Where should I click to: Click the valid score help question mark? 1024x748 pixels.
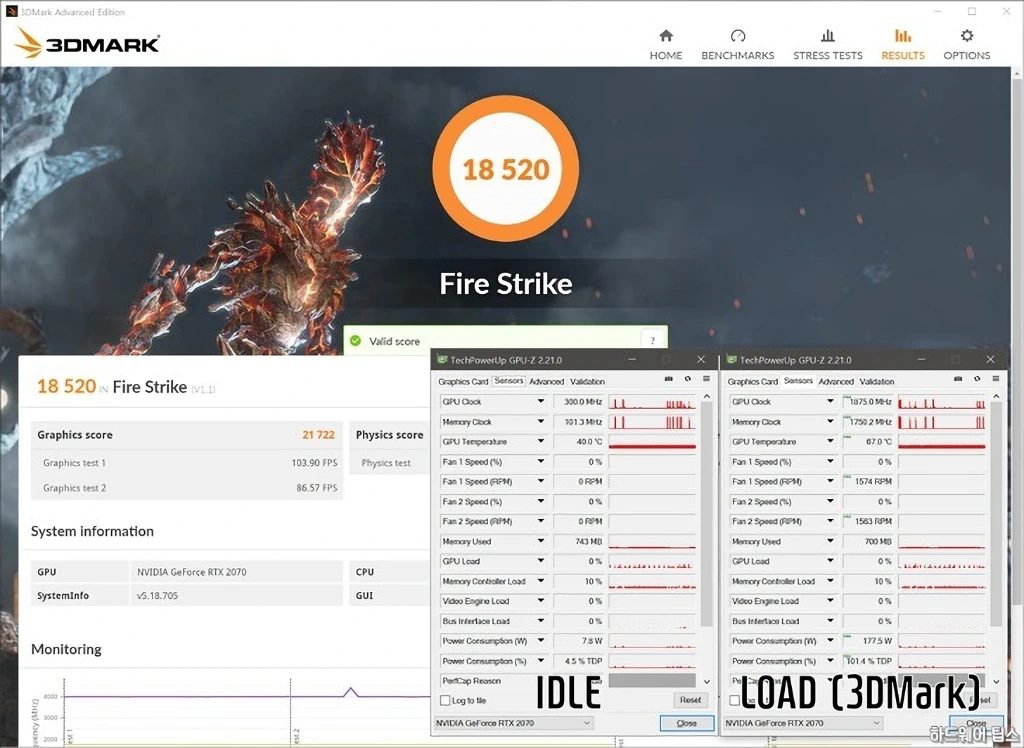pos(652,340)
